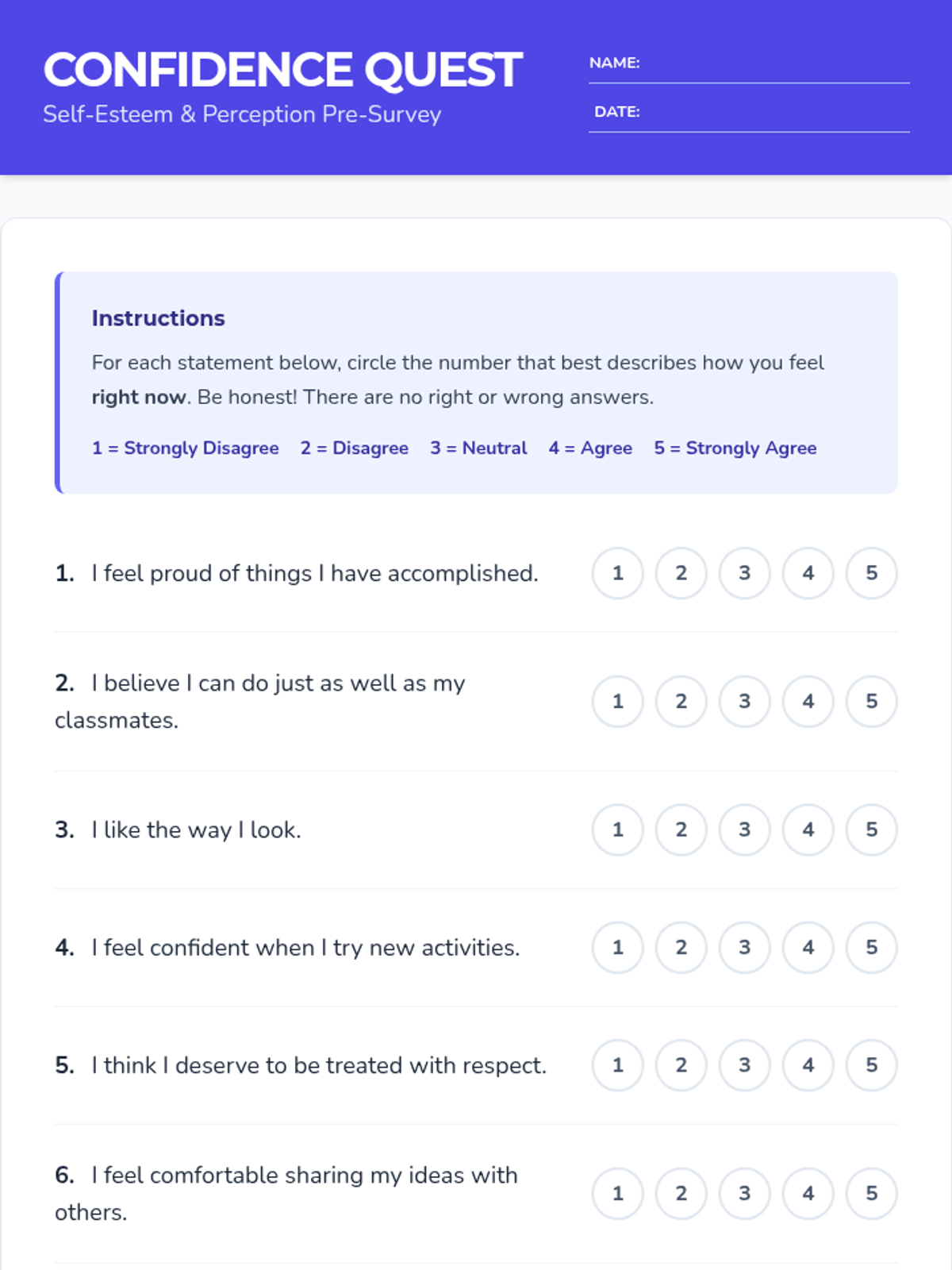Viewport: 952px width, 1270px height.
Task: Choose rating 2 for 'I like the way I look'
Action: pyautogui.click(x=681, y=830)
